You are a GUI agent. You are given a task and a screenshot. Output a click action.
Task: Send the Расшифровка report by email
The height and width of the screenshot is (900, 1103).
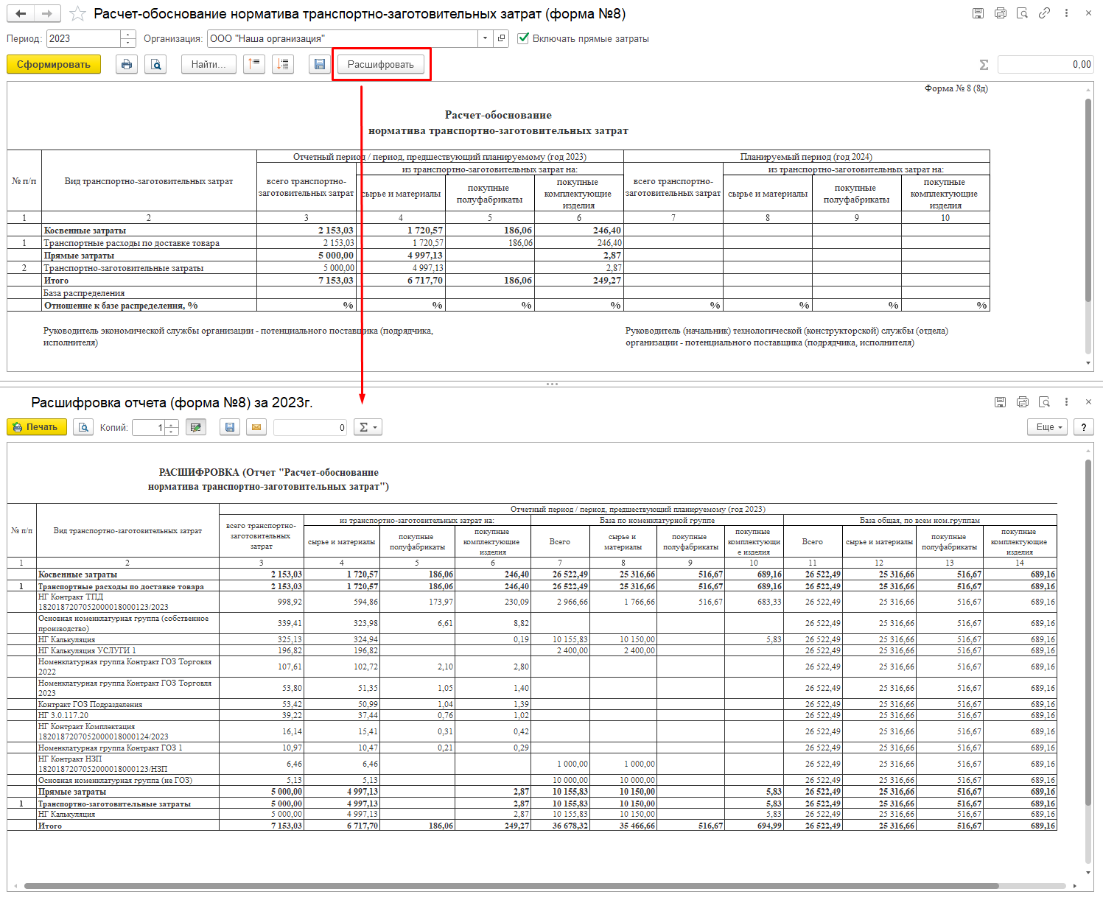[x=256, y=427]
